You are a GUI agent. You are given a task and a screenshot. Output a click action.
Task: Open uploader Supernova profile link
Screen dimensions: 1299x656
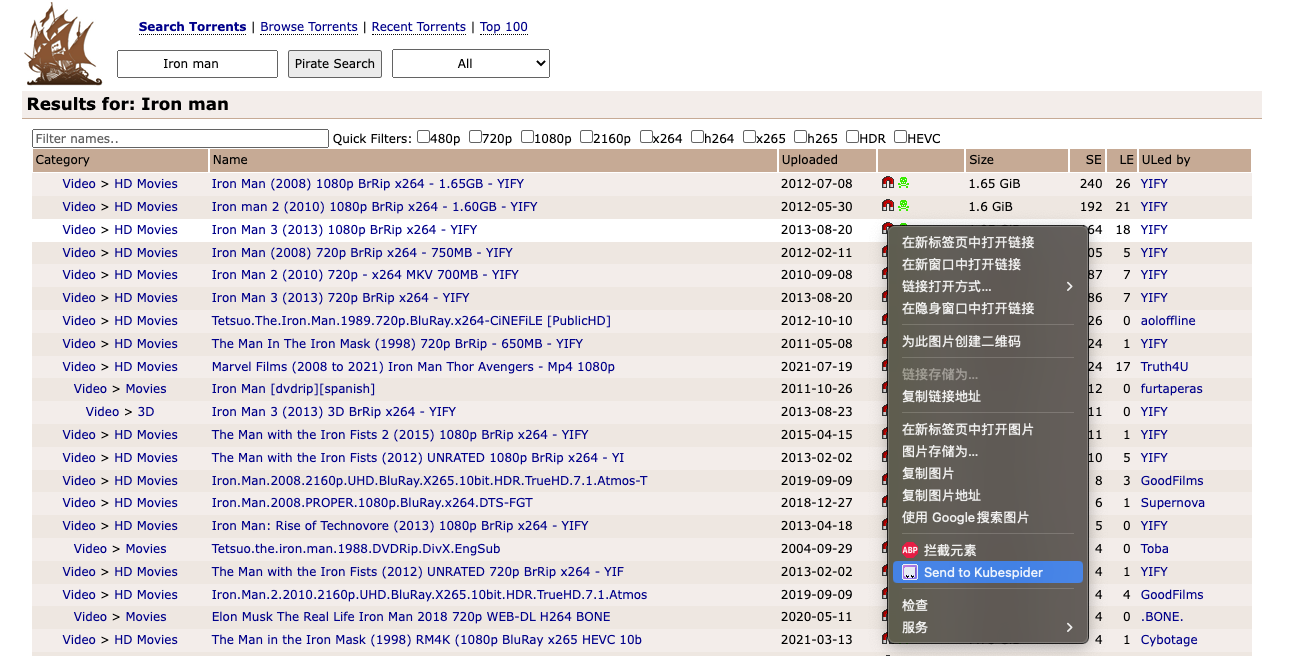(x=1173, y=502)
